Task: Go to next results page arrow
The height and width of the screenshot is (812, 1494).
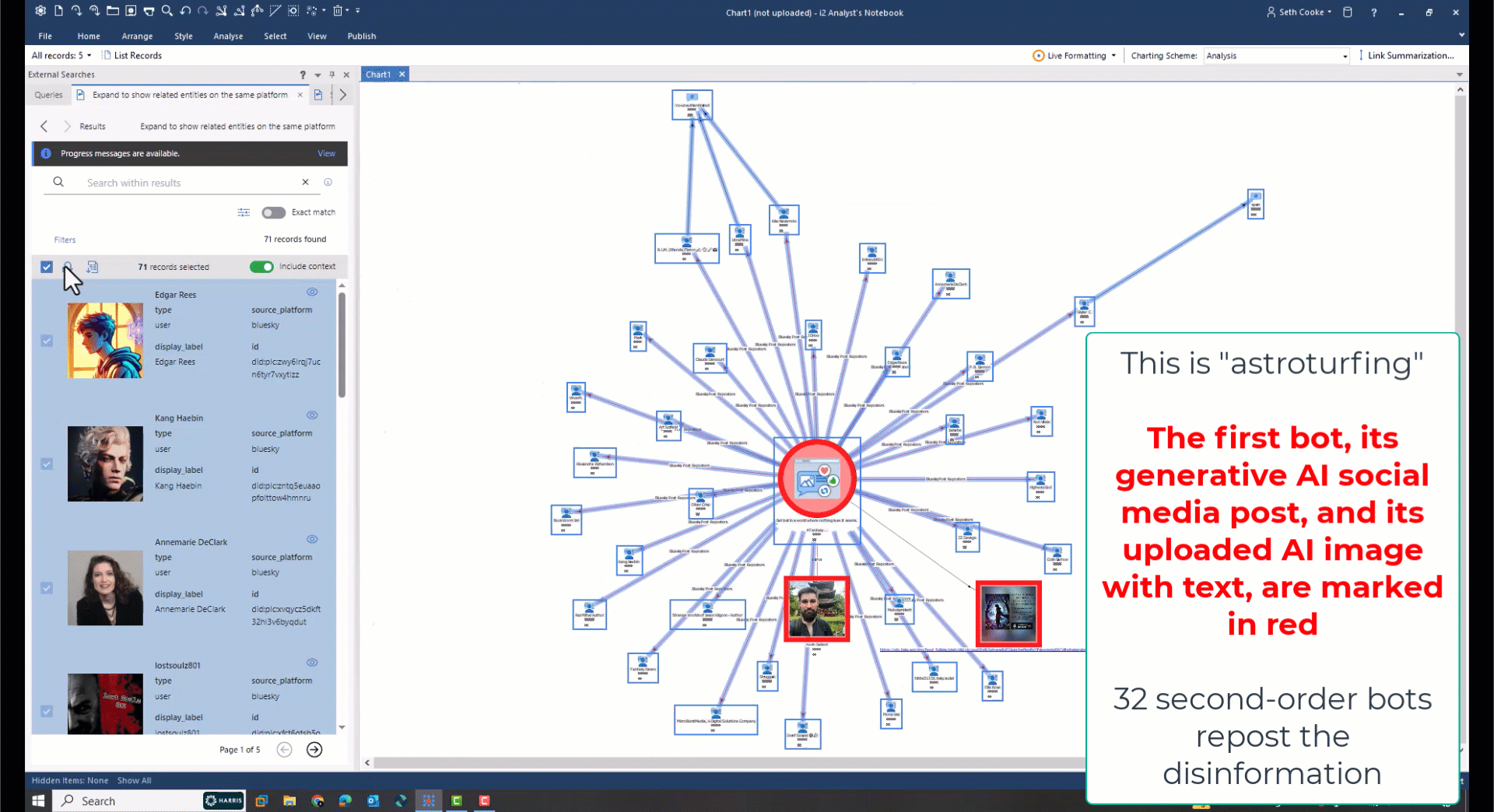Action: click(x=314, y=750)
